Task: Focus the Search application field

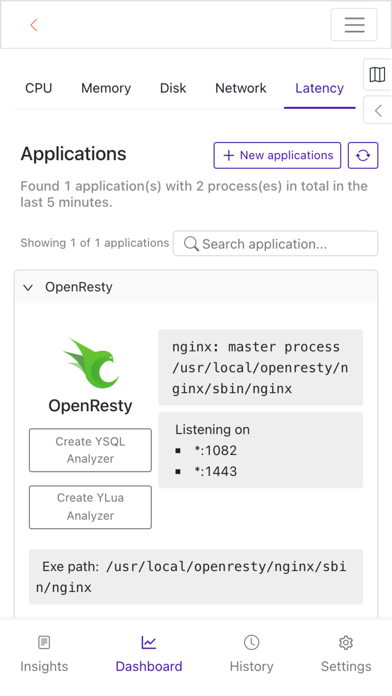Action: (x=276, y=244)
